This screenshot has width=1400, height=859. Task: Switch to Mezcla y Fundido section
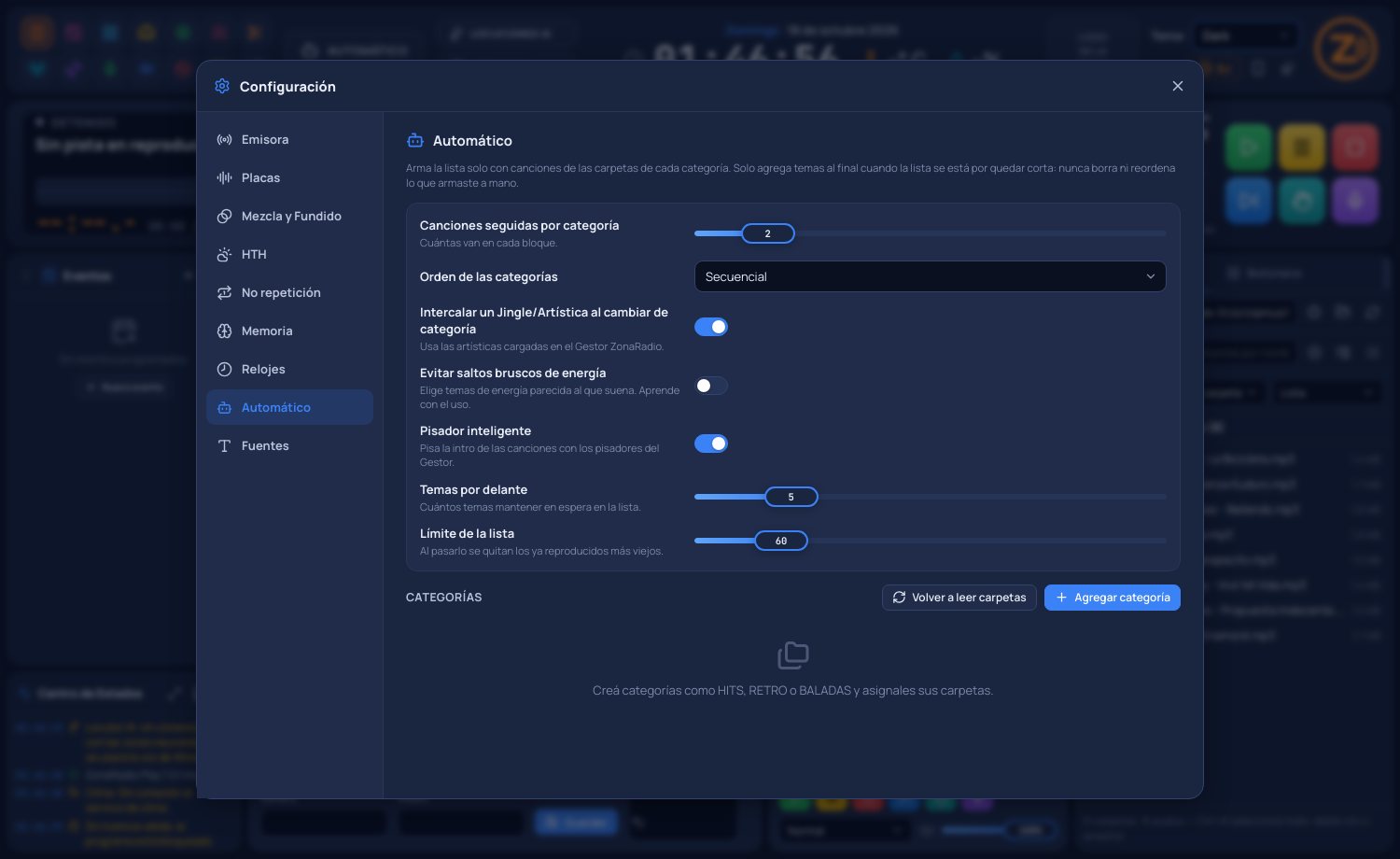pos(289,216)
